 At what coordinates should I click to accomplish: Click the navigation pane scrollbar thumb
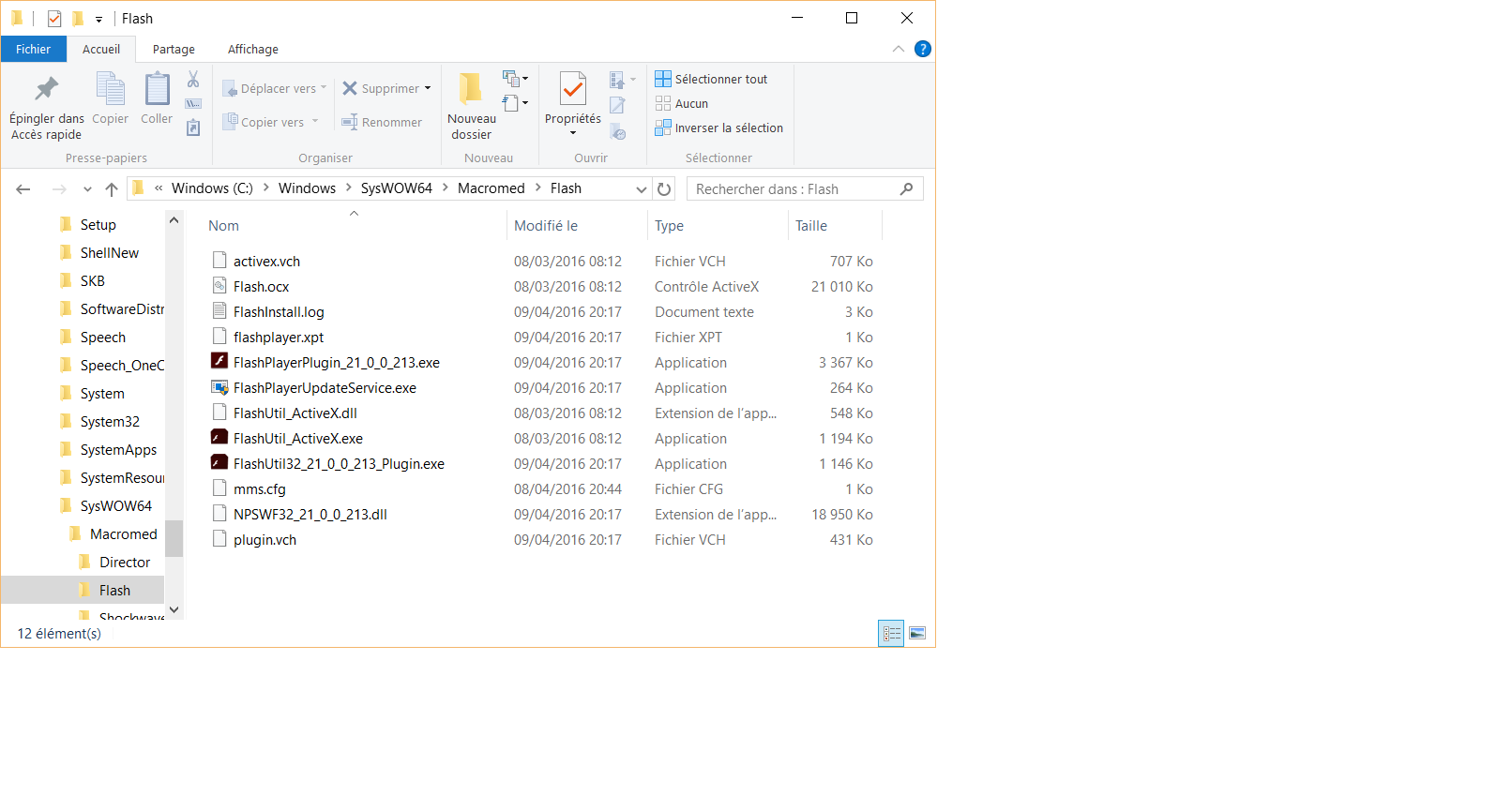(x=174, y=538)
